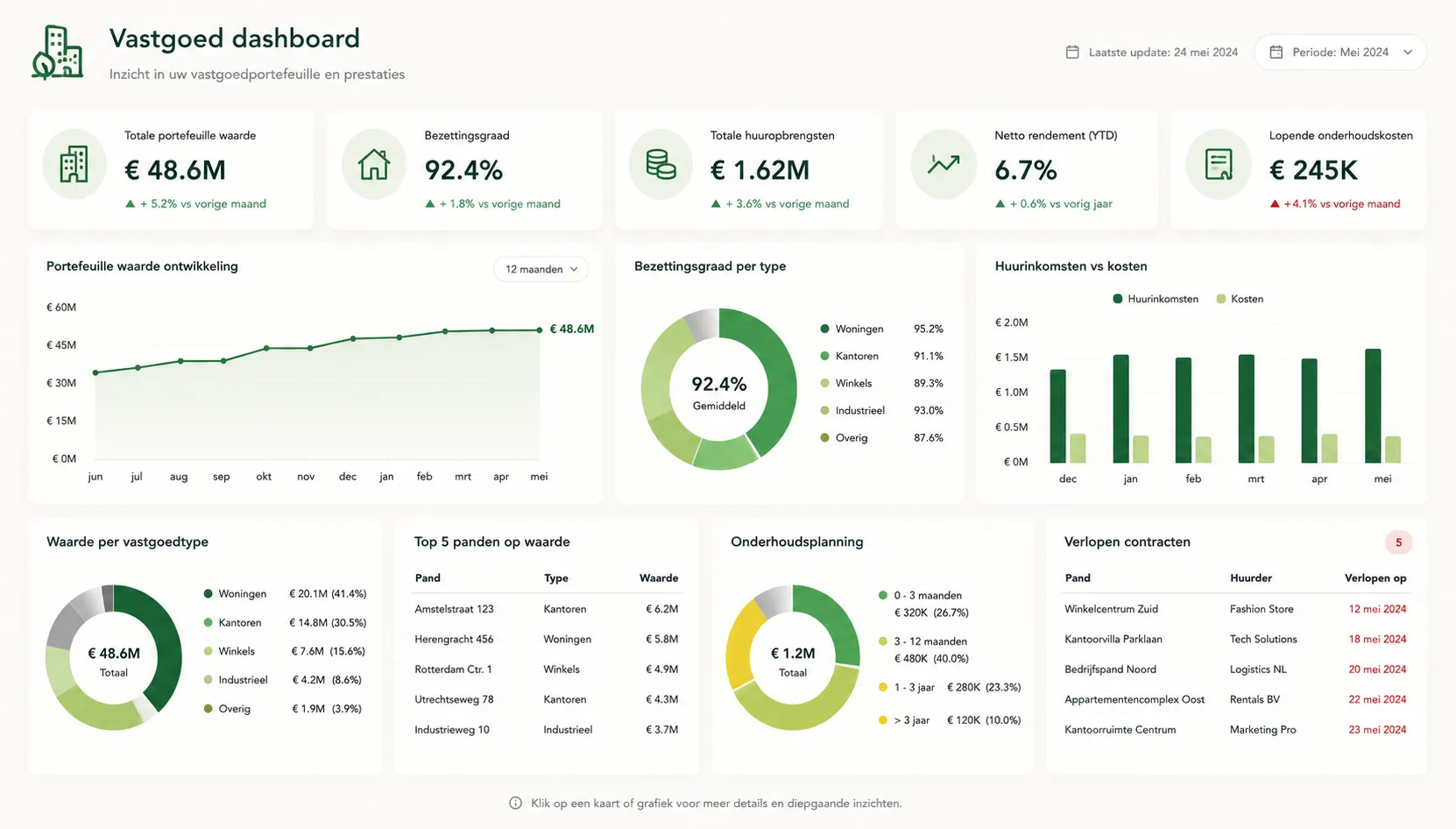Open the Totale portefeuille waarde card

(x=171, y=170)
